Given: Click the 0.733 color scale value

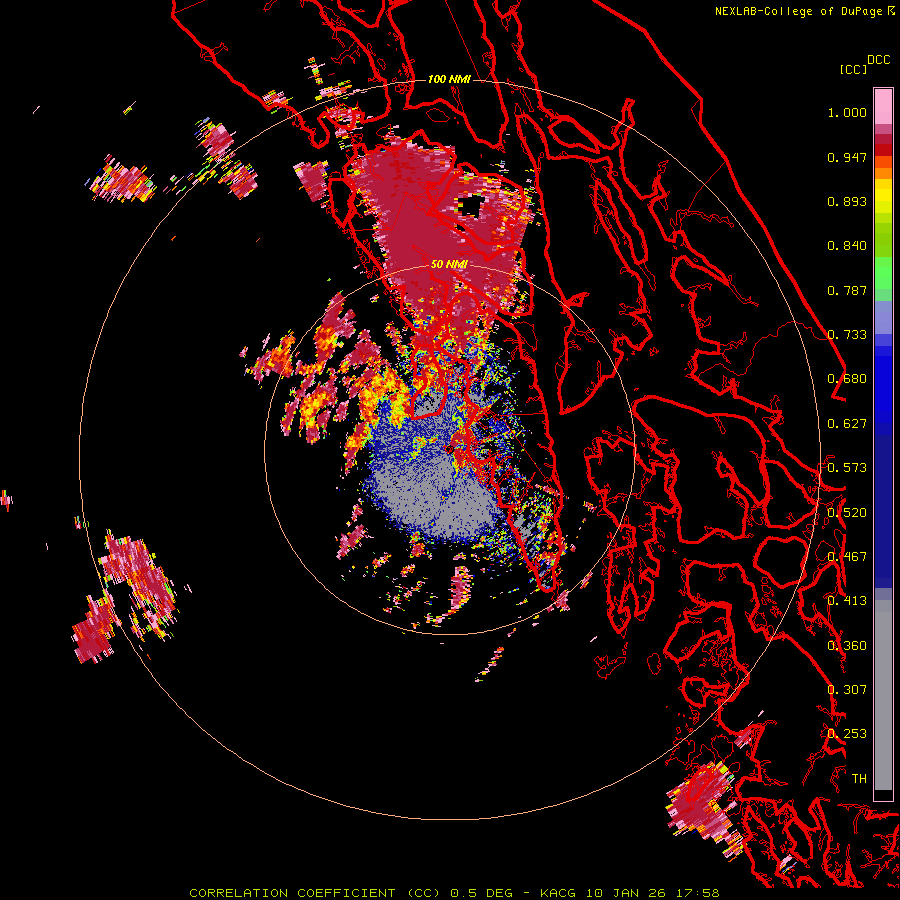Looking at the screenshot, I should (847, 335).
